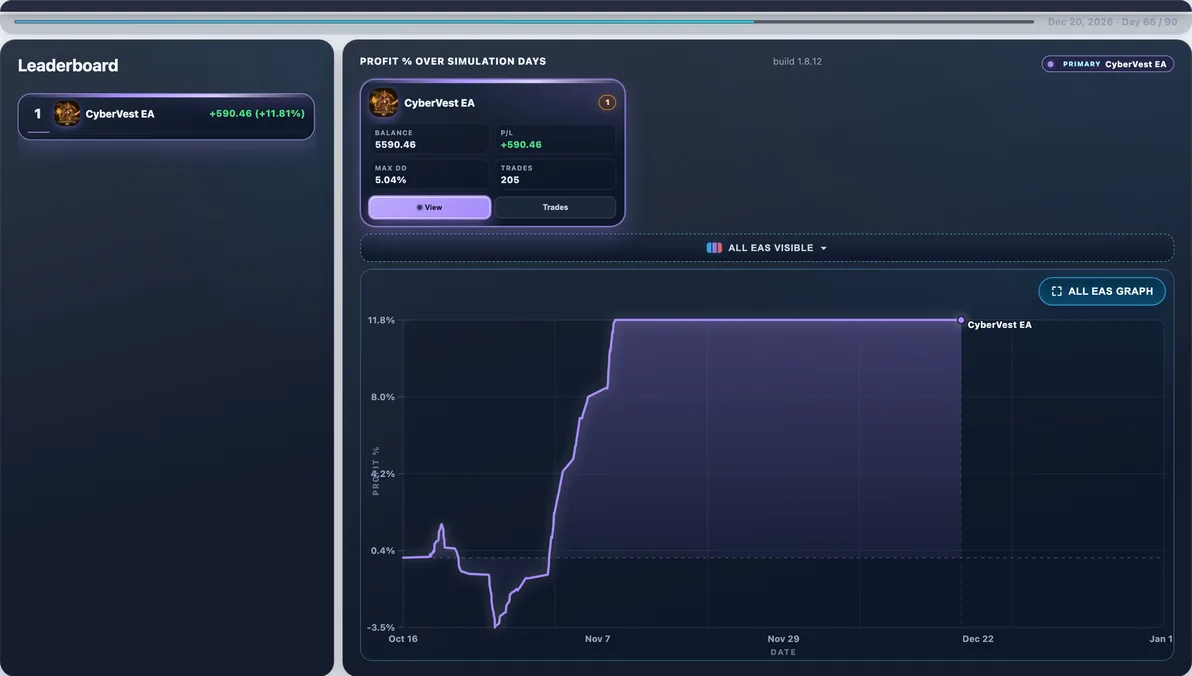Image resolution: width=1192 pixels, height=676 pixels.
Task: Click the CyberVest EA avatar in the stats card
Action: point(383,103)
